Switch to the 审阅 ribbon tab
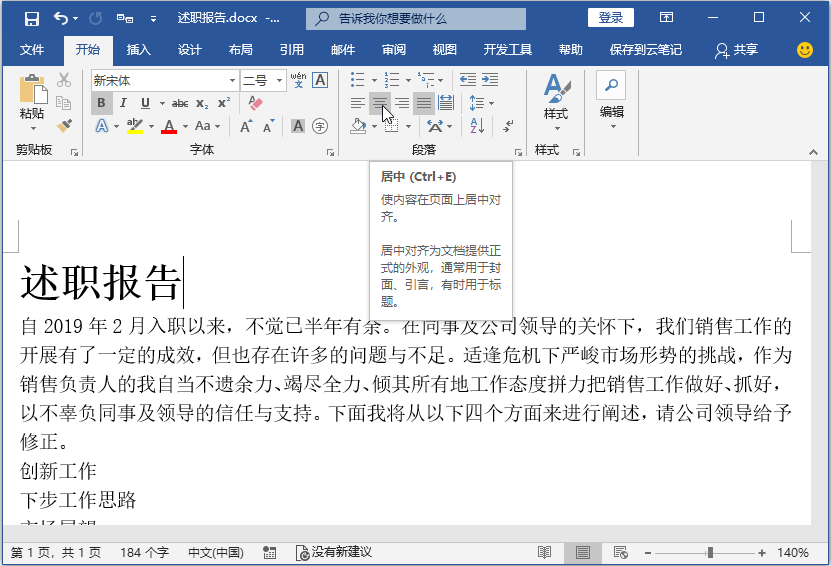831x566 pixels. coord(394,50)
